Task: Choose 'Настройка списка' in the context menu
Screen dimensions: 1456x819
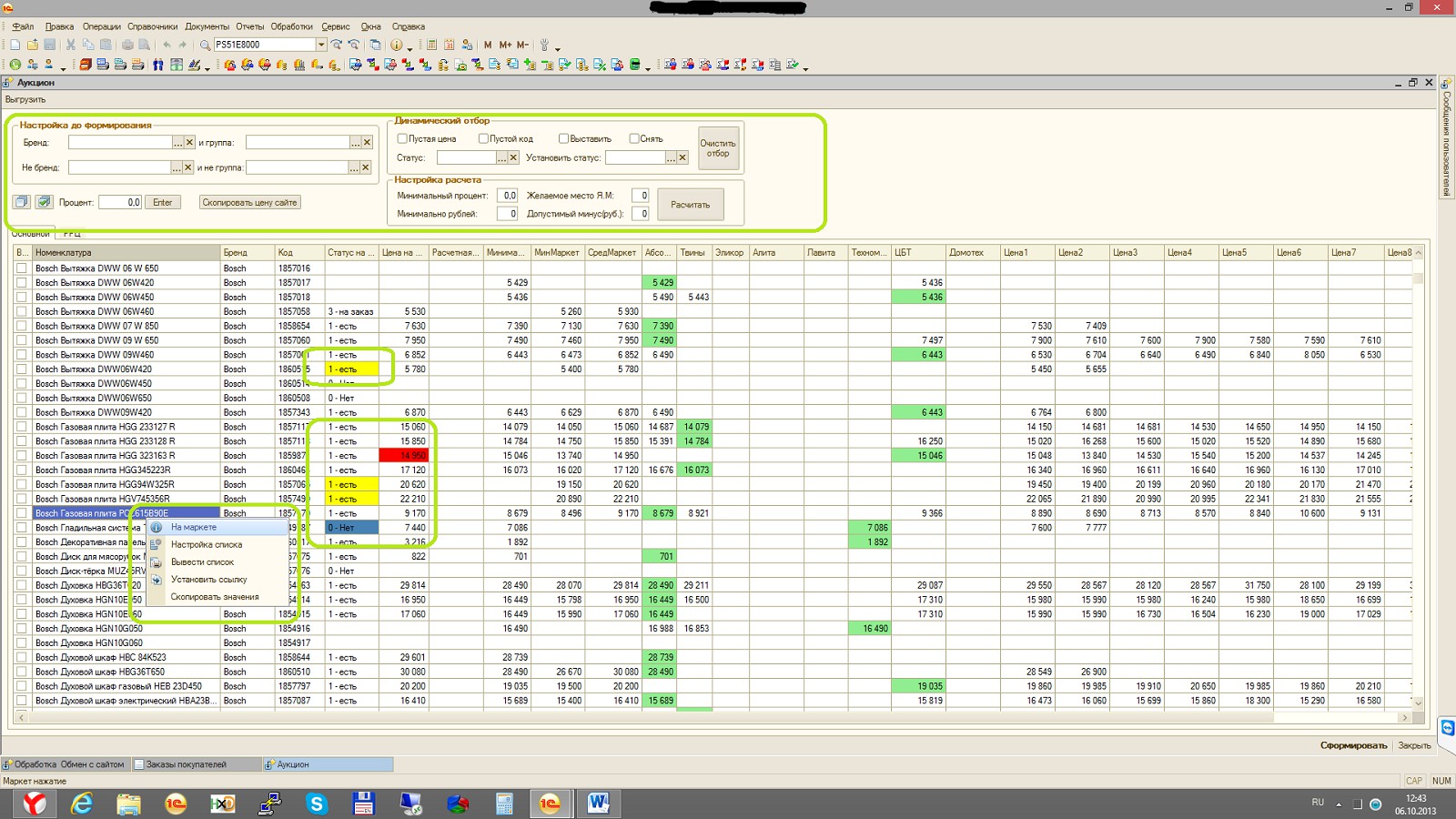Action: coord(218,544)
